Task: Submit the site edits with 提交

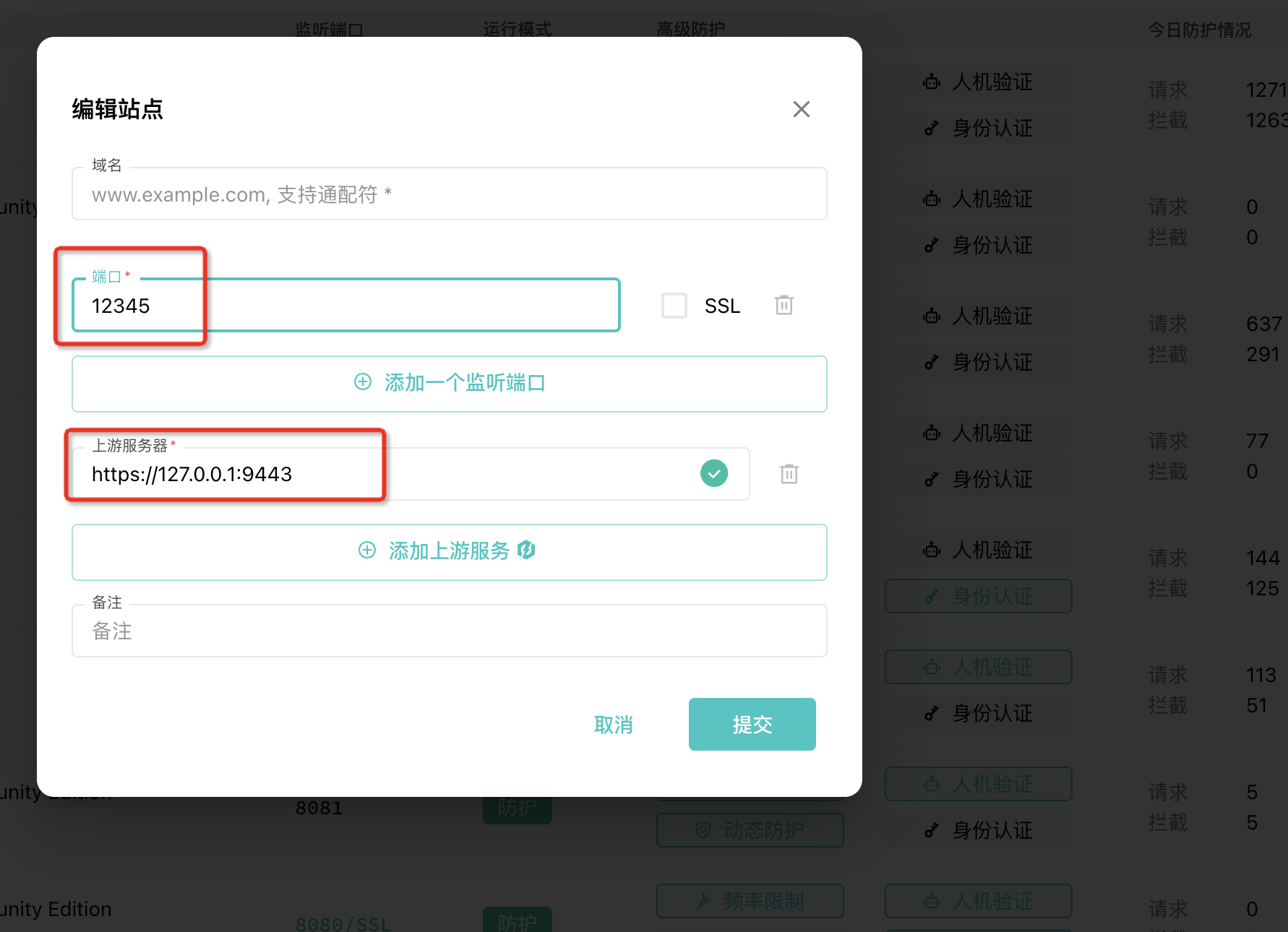Action: (752, 724)
